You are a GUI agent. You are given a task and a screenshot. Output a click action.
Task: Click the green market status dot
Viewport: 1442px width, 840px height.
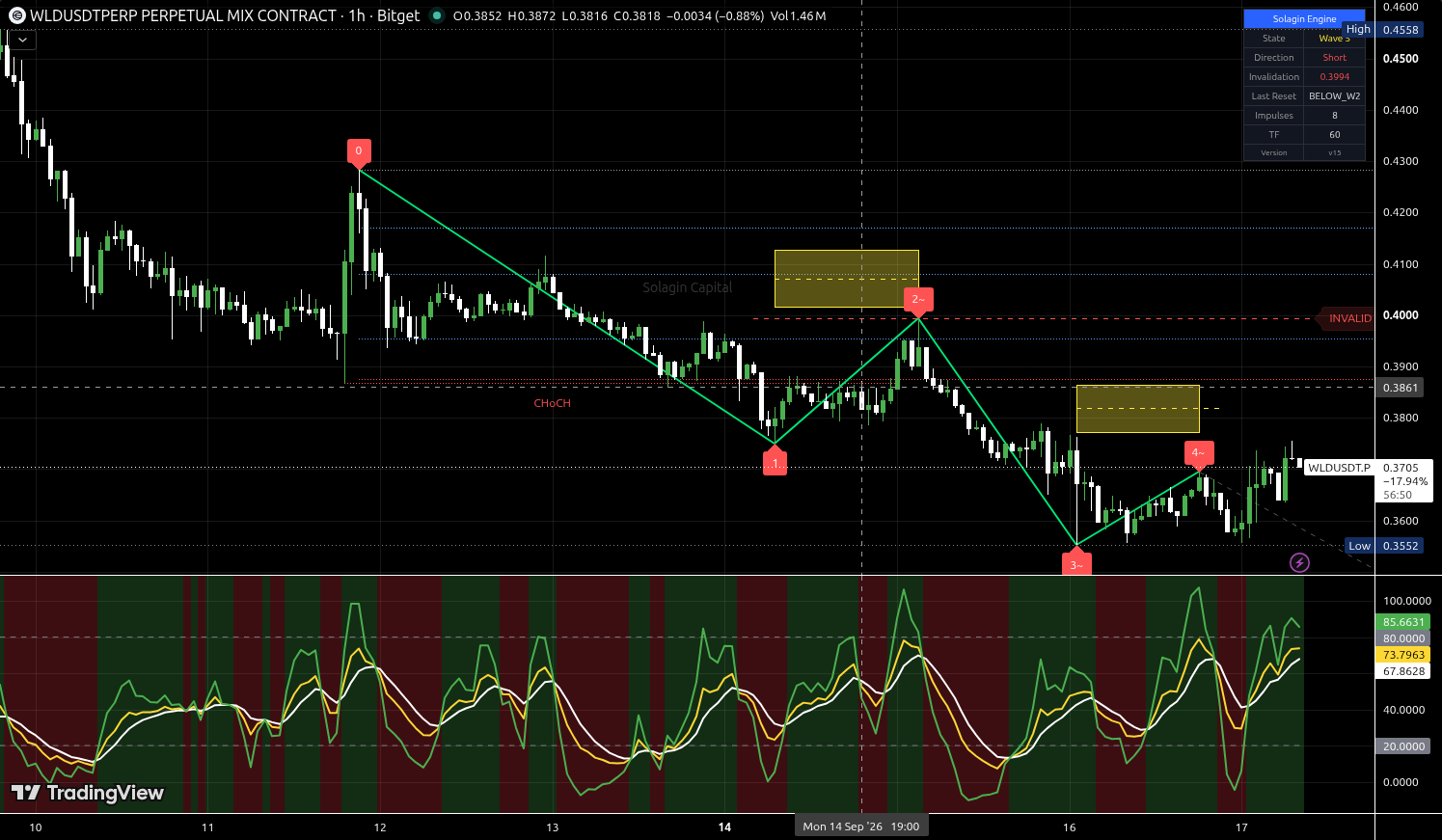437,15
